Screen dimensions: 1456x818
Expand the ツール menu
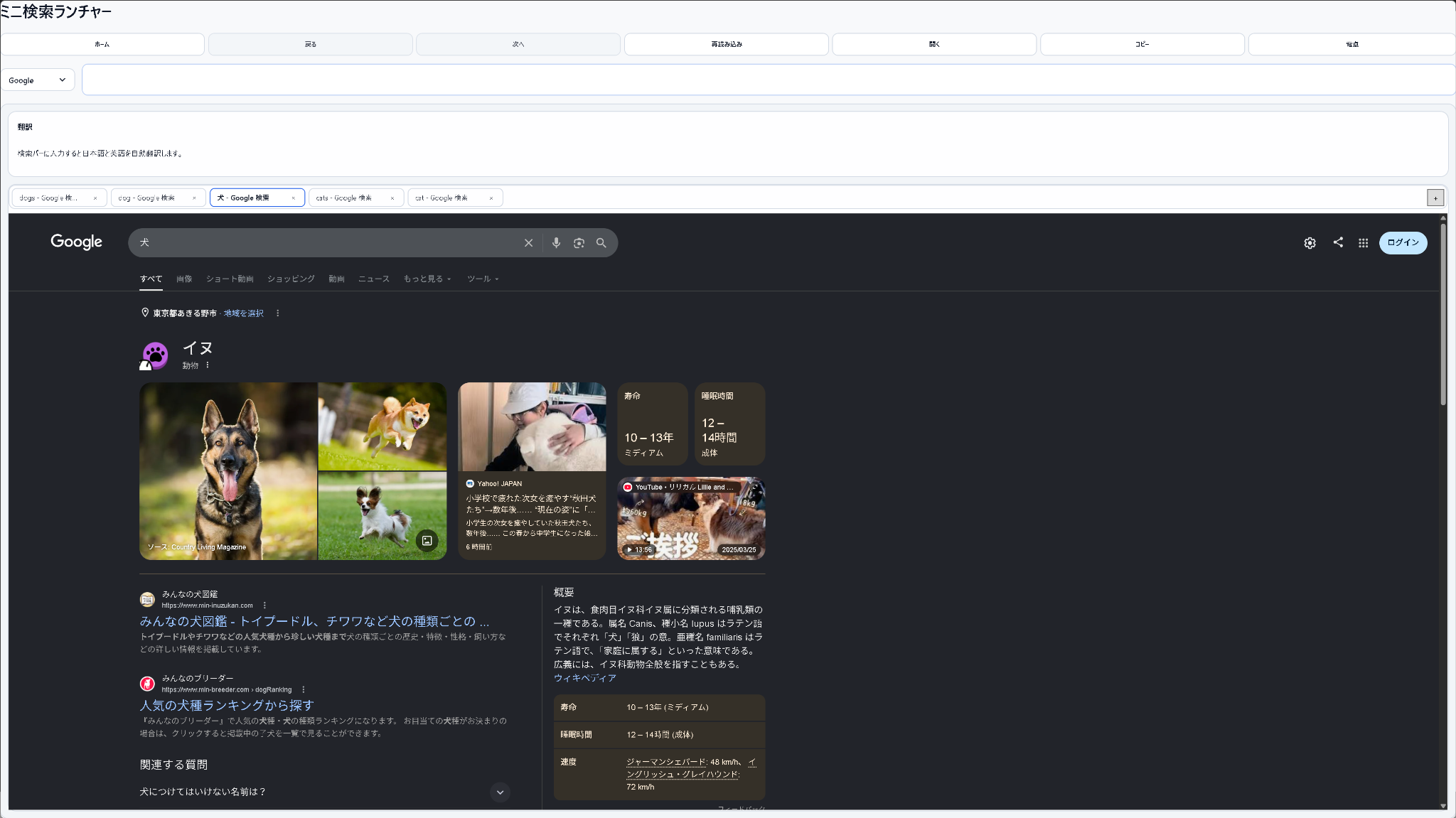click(483, 279)
